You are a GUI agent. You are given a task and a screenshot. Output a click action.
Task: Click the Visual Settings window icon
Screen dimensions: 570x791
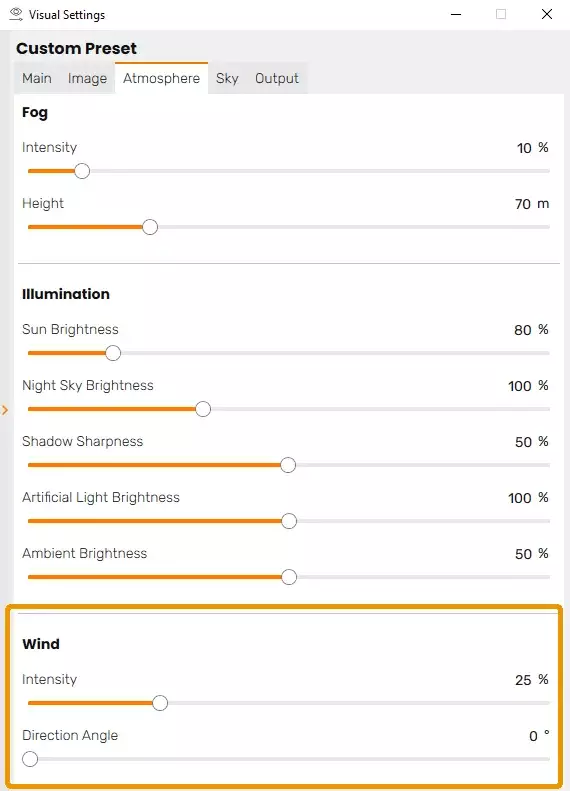(16, 14)
